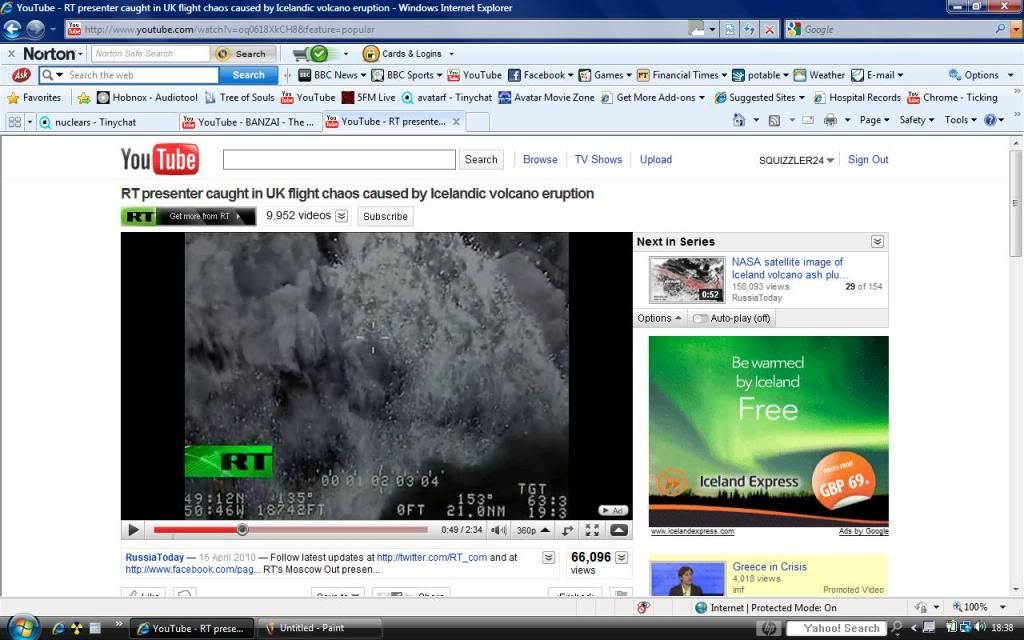1024x640 pixels.
Task: Collapse the Next in Series panel arrow
Action: click(877, 242)
